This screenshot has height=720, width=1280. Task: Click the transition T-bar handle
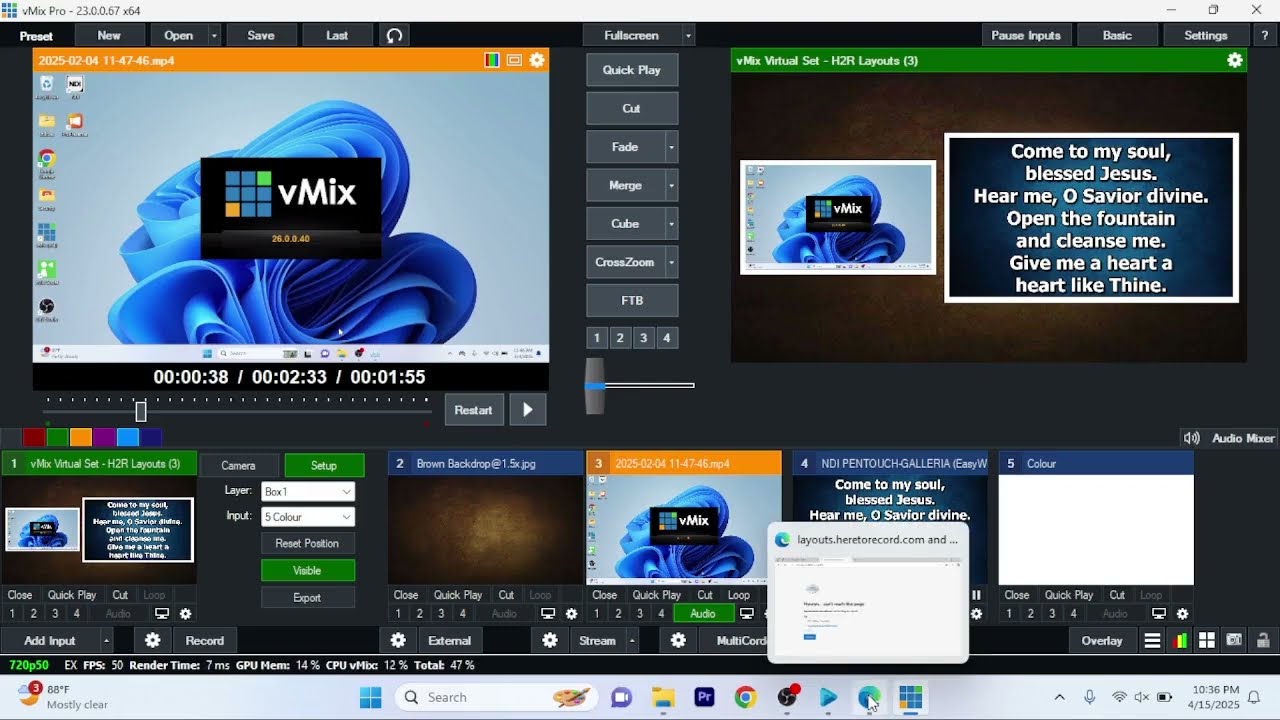[595, 386]
